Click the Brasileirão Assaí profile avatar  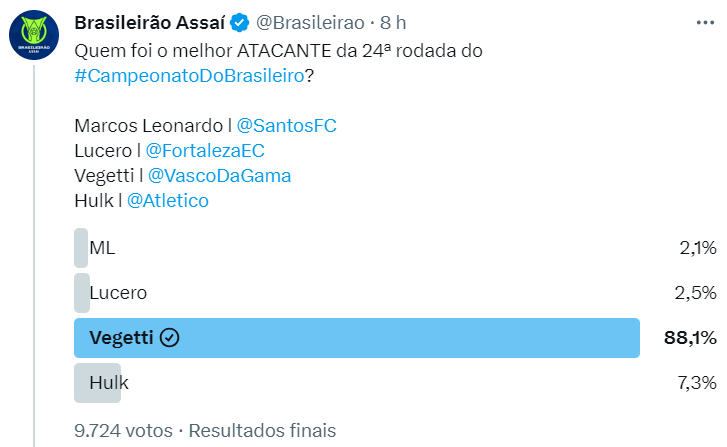pos(38,35)
